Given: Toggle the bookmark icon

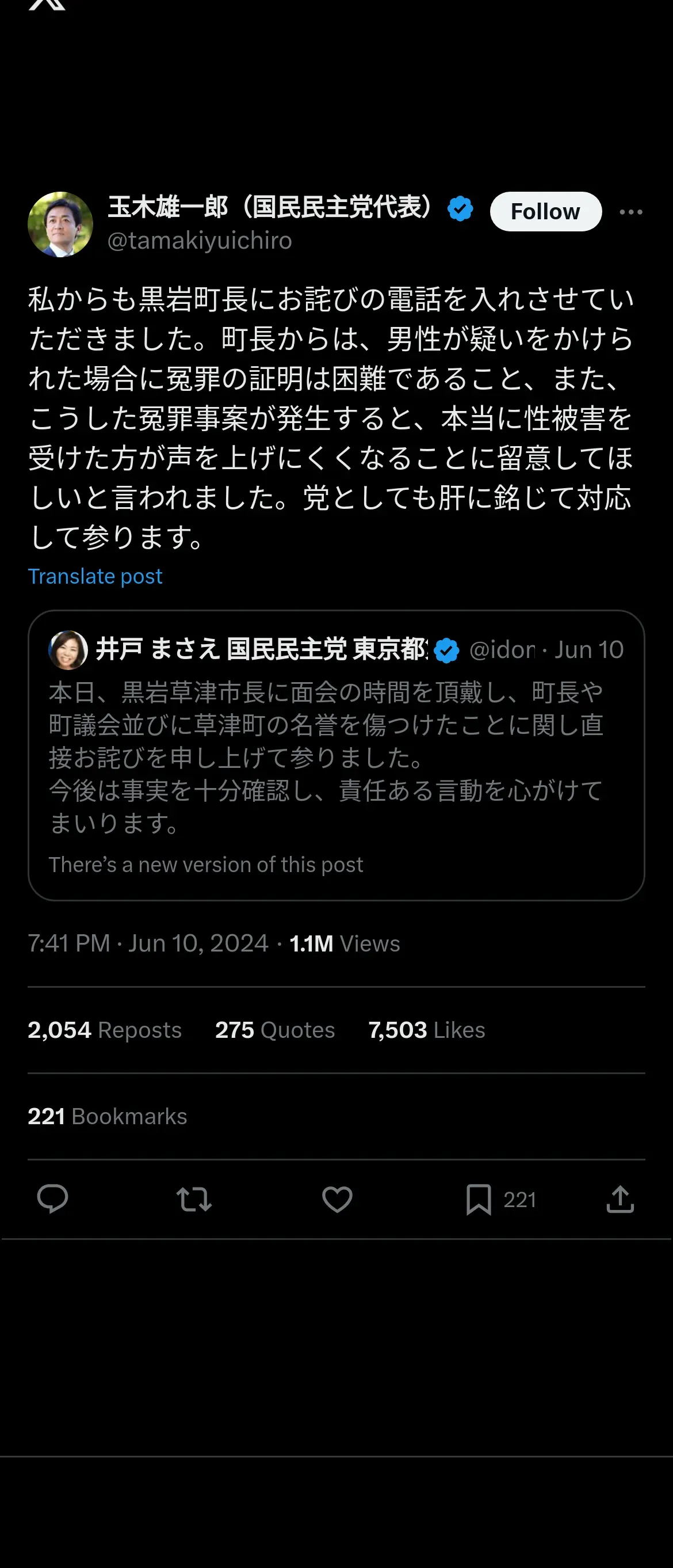Looking at the screenshot, I should pos(479,1199).
